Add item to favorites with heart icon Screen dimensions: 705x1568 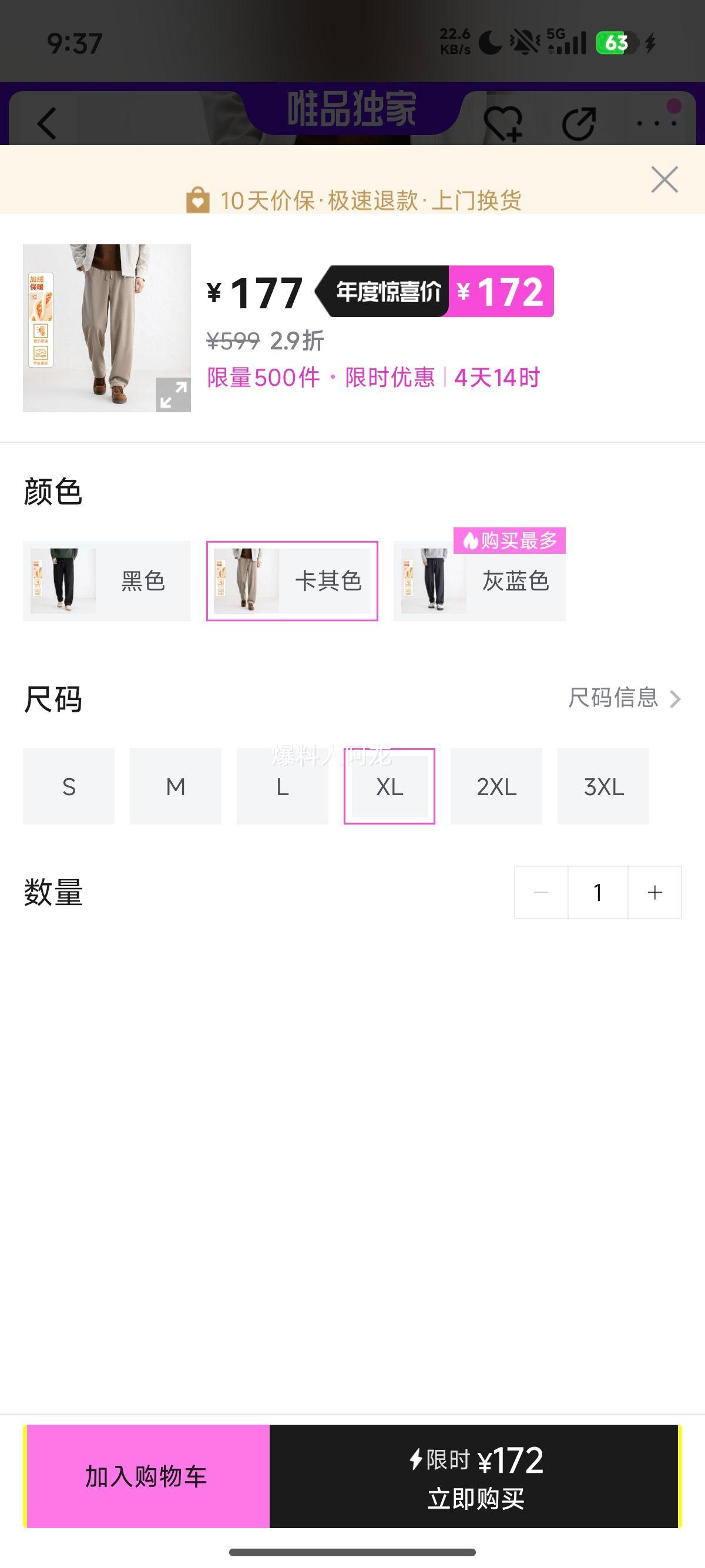(502, 123)
